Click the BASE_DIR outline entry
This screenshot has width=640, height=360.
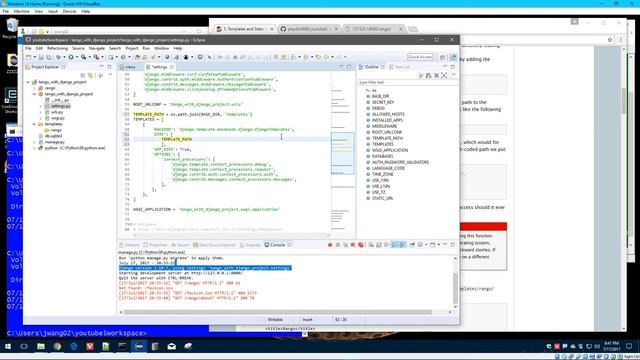tap(380, 96)
